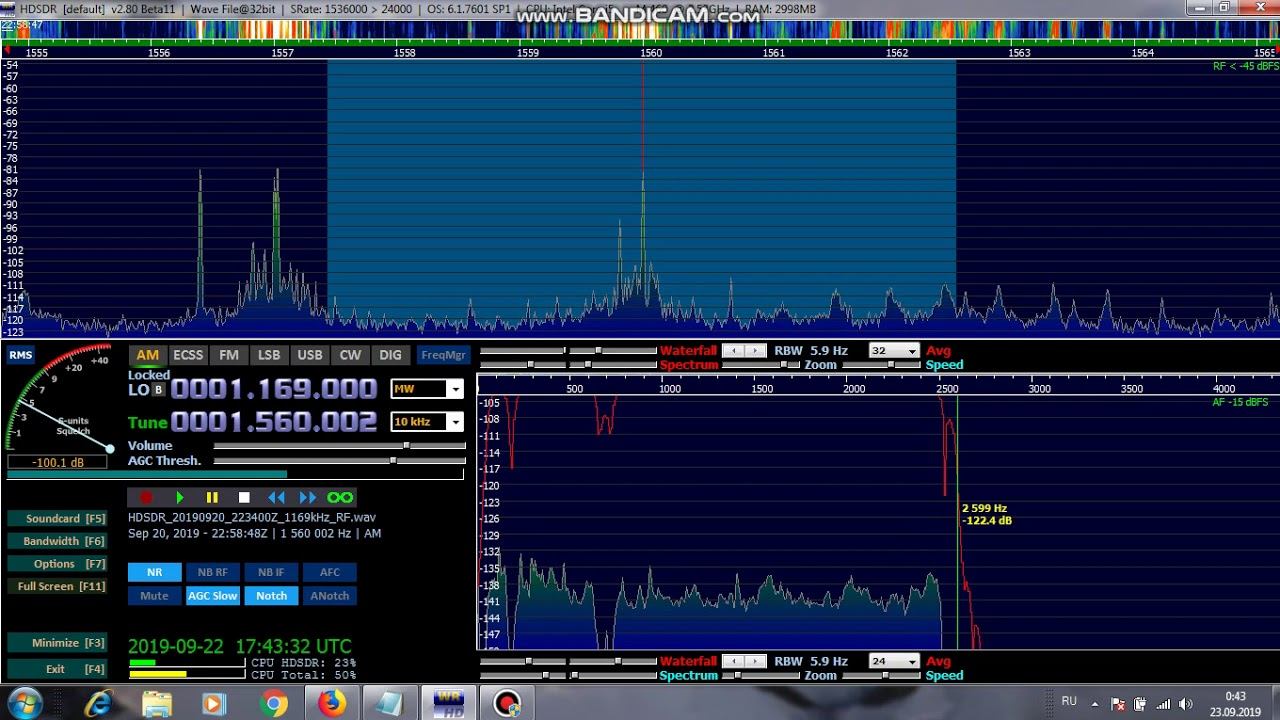
Task: Click the network signal tray icon
Action: coord(1164,703)
